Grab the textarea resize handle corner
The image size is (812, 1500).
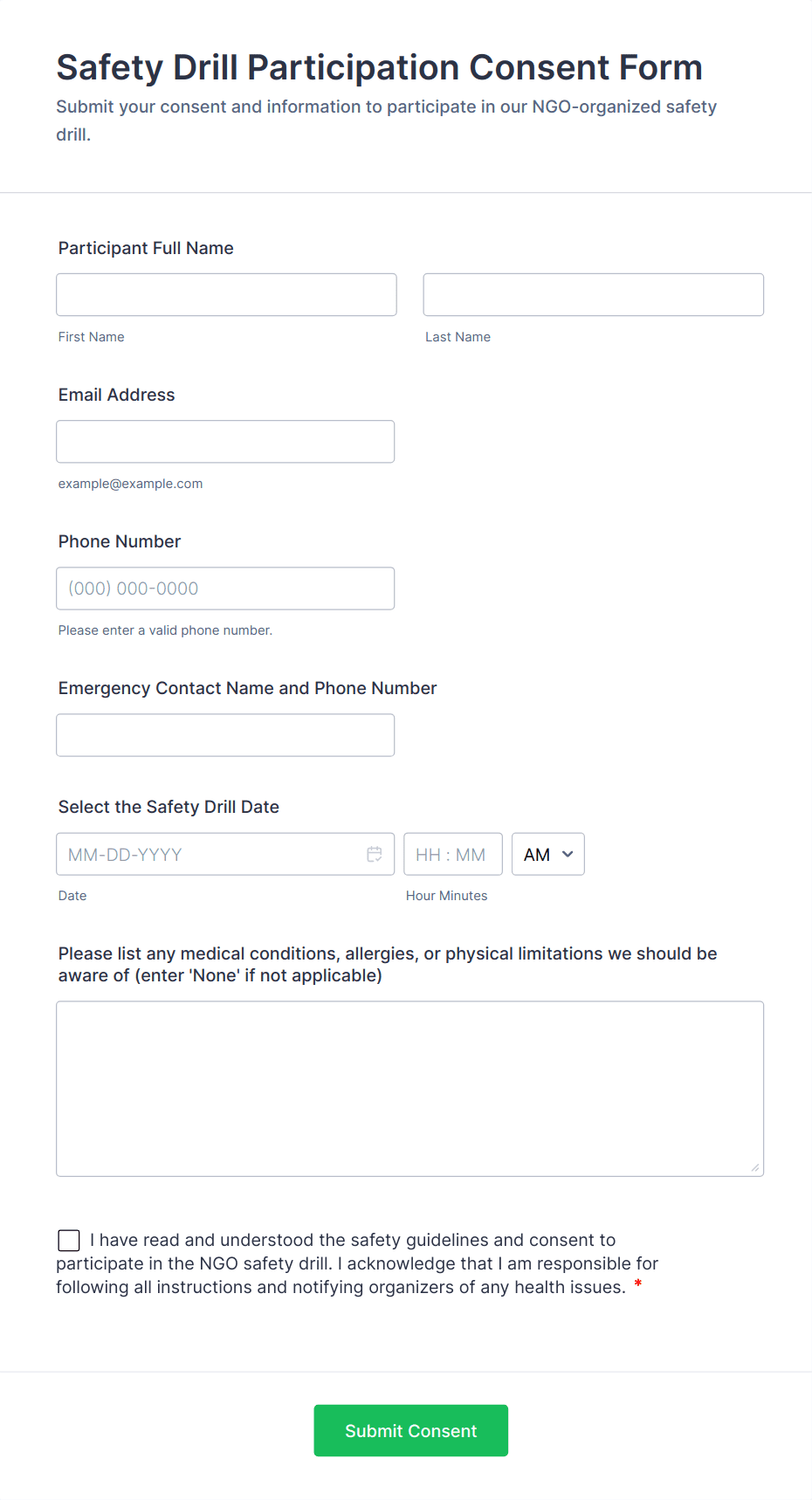[x=755, y=1167]
